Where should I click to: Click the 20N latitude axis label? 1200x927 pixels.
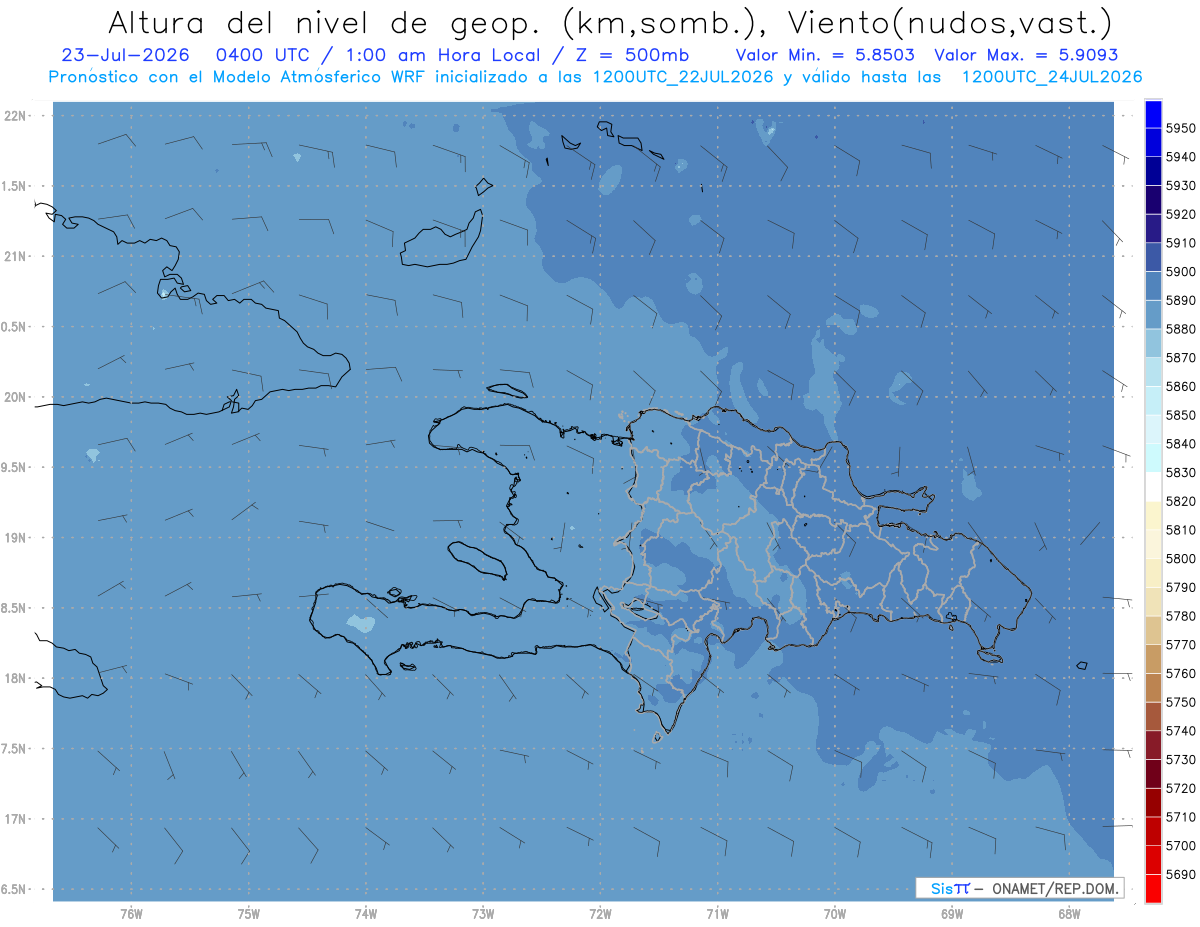(17, 397)
